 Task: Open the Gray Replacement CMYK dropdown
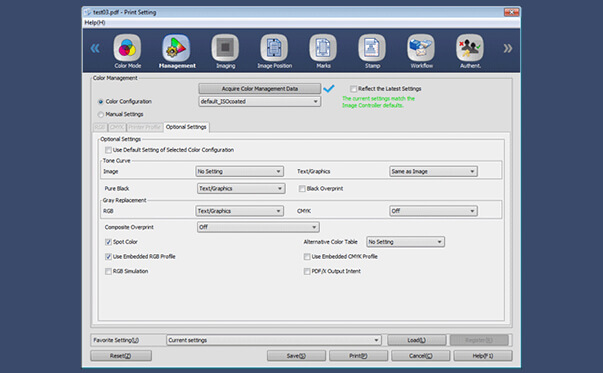(433, 211)
